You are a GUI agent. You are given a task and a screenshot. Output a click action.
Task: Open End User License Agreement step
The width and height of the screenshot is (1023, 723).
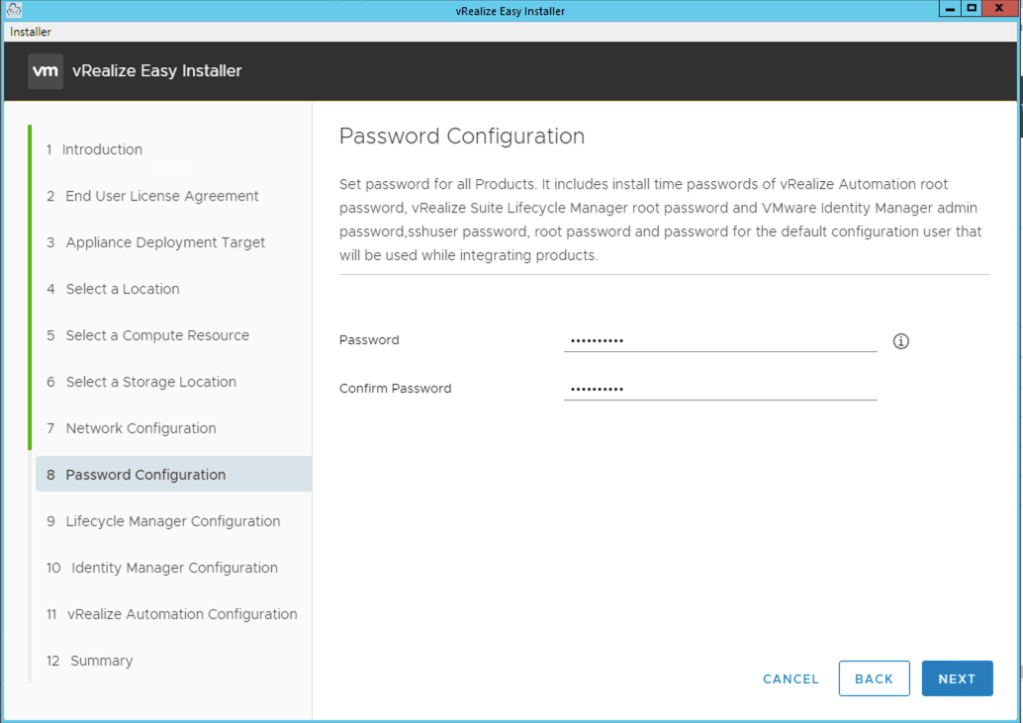click(x=162, y=196)
